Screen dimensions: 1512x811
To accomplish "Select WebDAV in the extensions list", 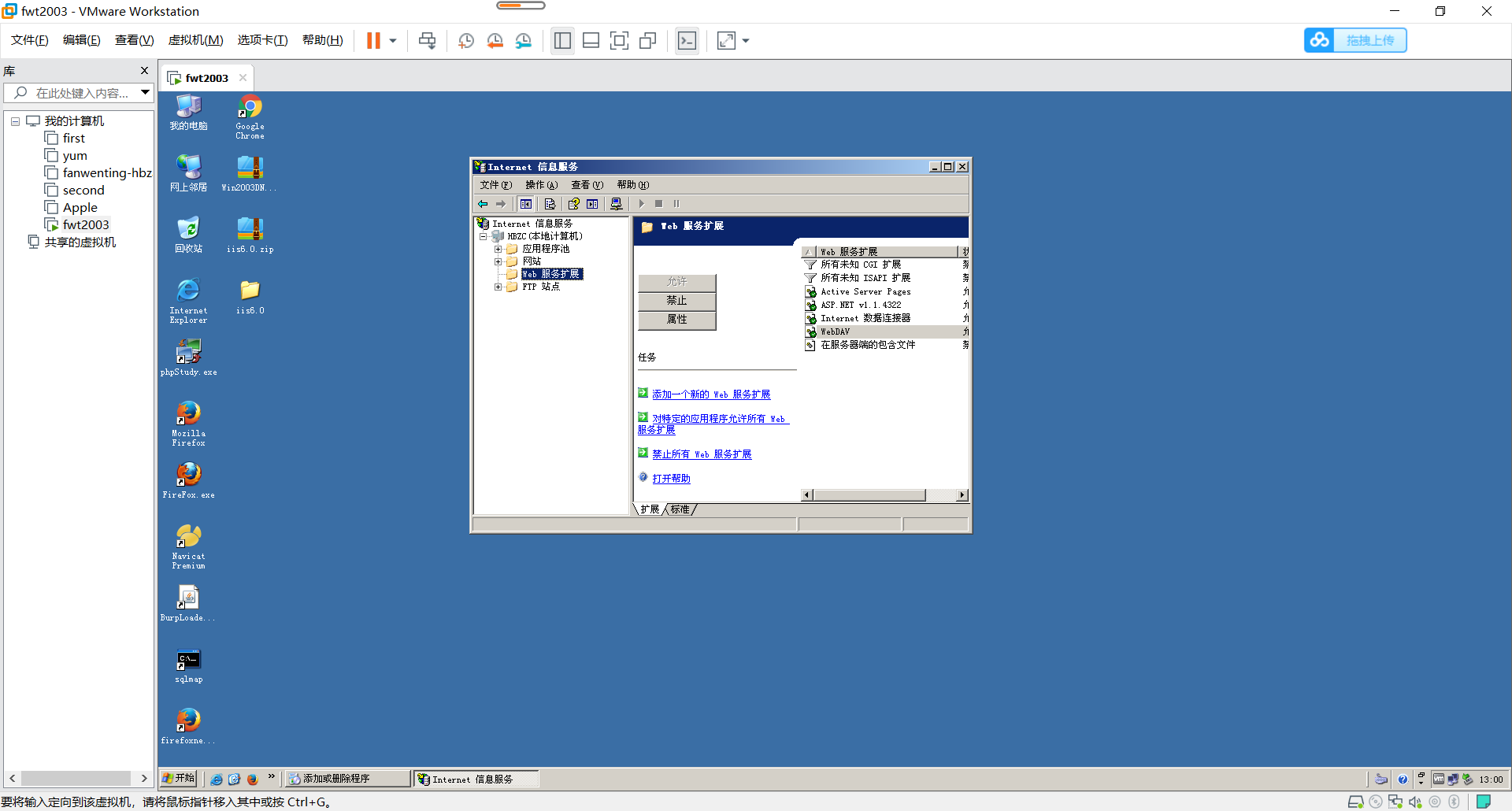I will [x=835, y=331].
